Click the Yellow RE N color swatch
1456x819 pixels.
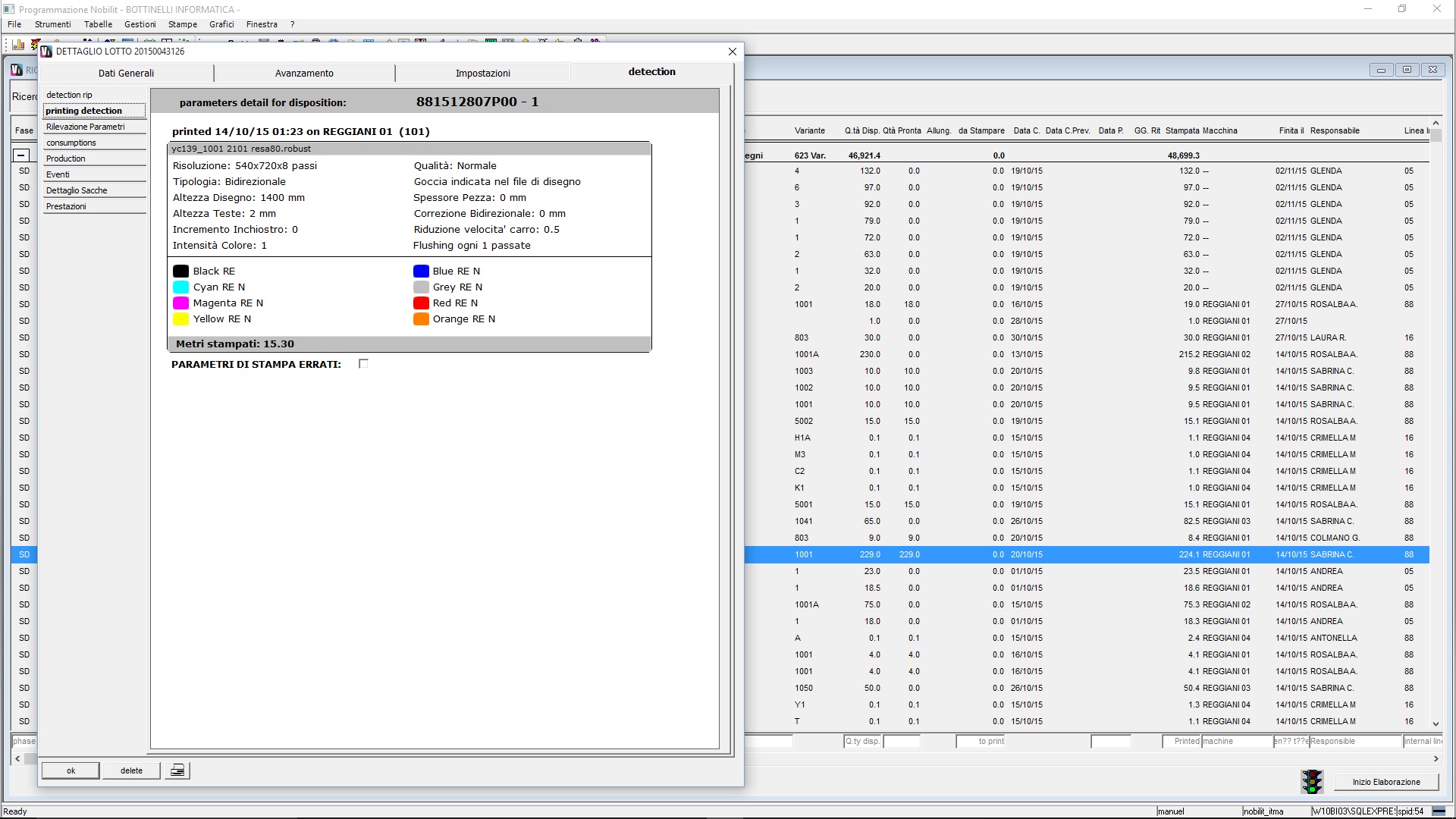(x=180, y=319)
